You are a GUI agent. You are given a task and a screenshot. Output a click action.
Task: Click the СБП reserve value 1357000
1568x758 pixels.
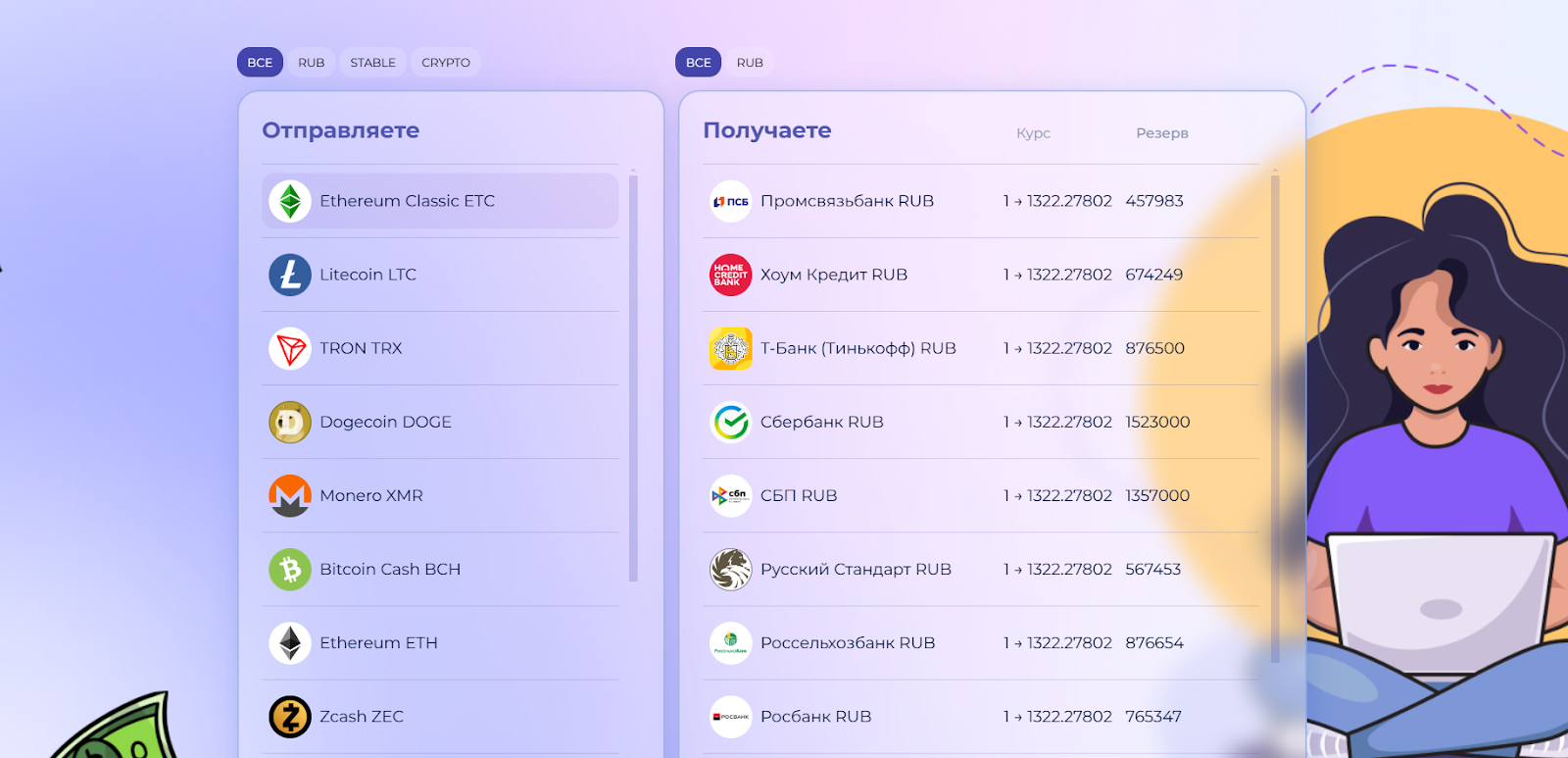tap(1157, 495)
